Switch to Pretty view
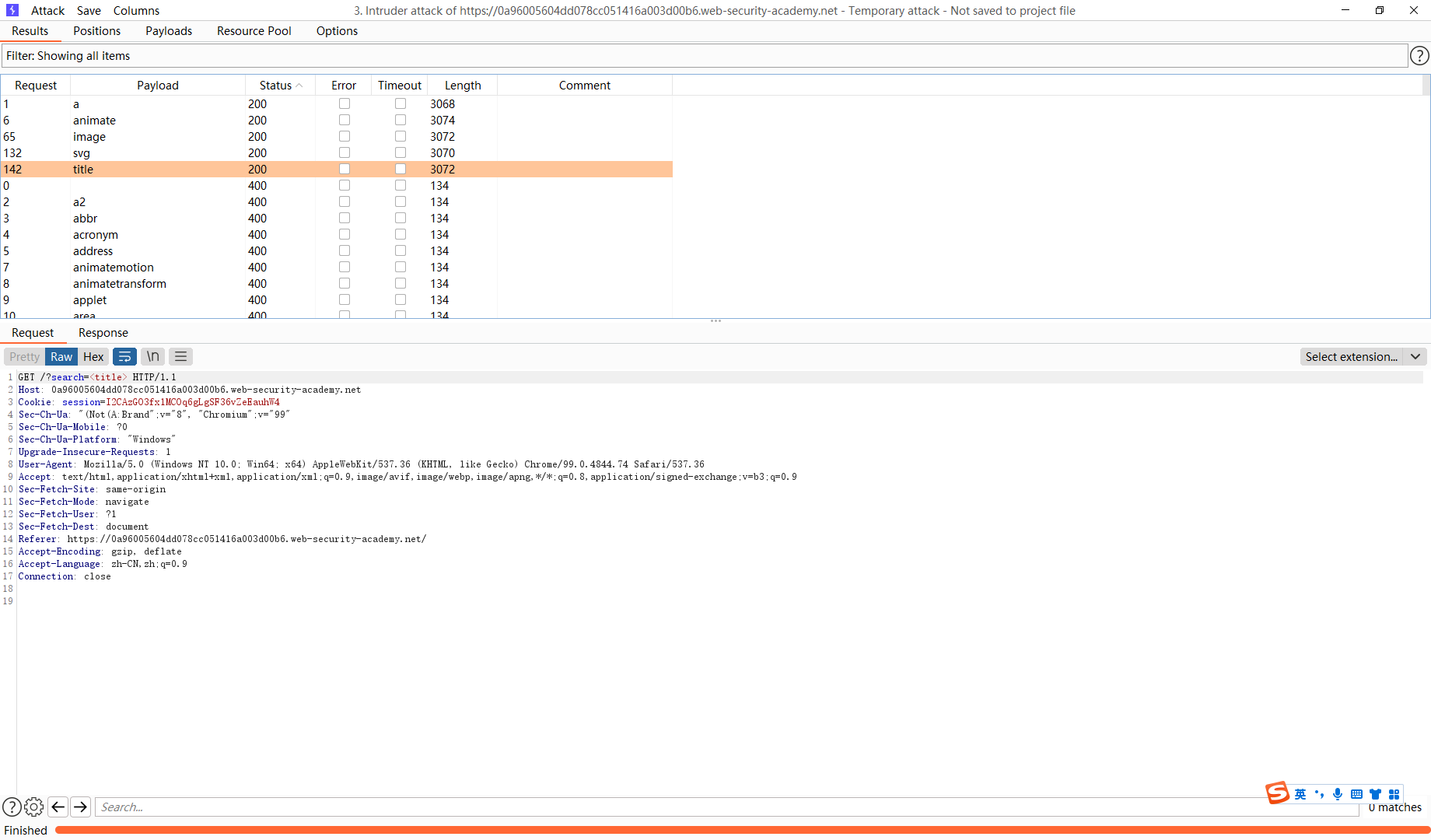This screenshot has height=840, width=1431. click(x=24, y=356)
